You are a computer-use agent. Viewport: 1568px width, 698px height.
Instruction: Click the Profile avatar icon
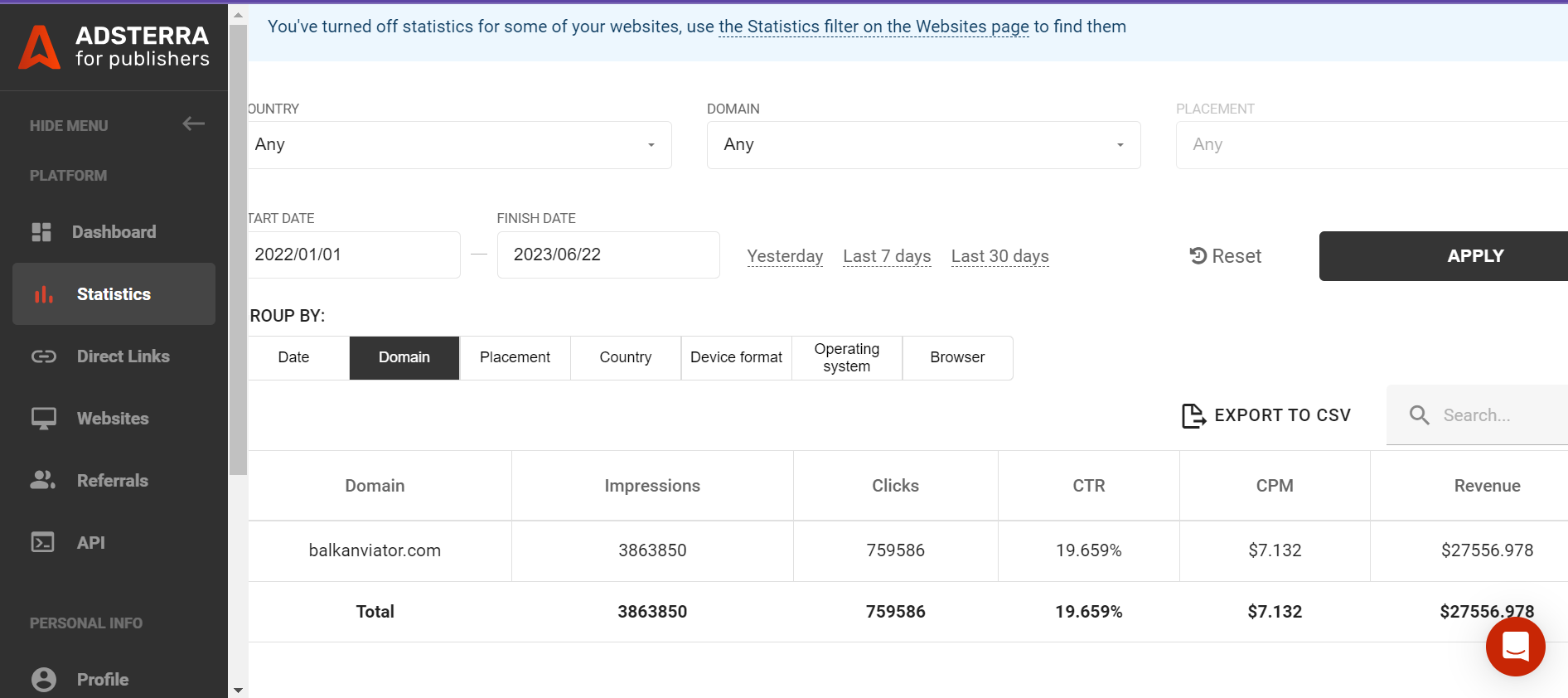point(43,680)
